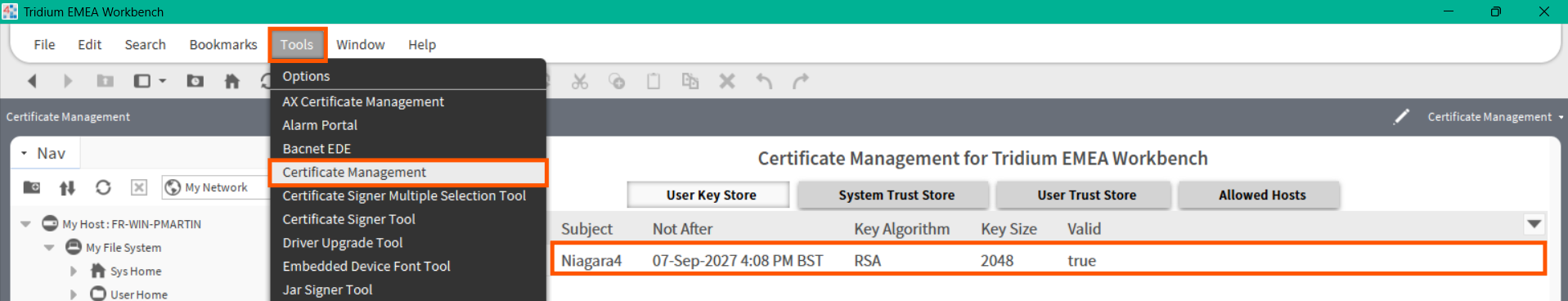Click the Paste clipboard icon

(654, 81)
